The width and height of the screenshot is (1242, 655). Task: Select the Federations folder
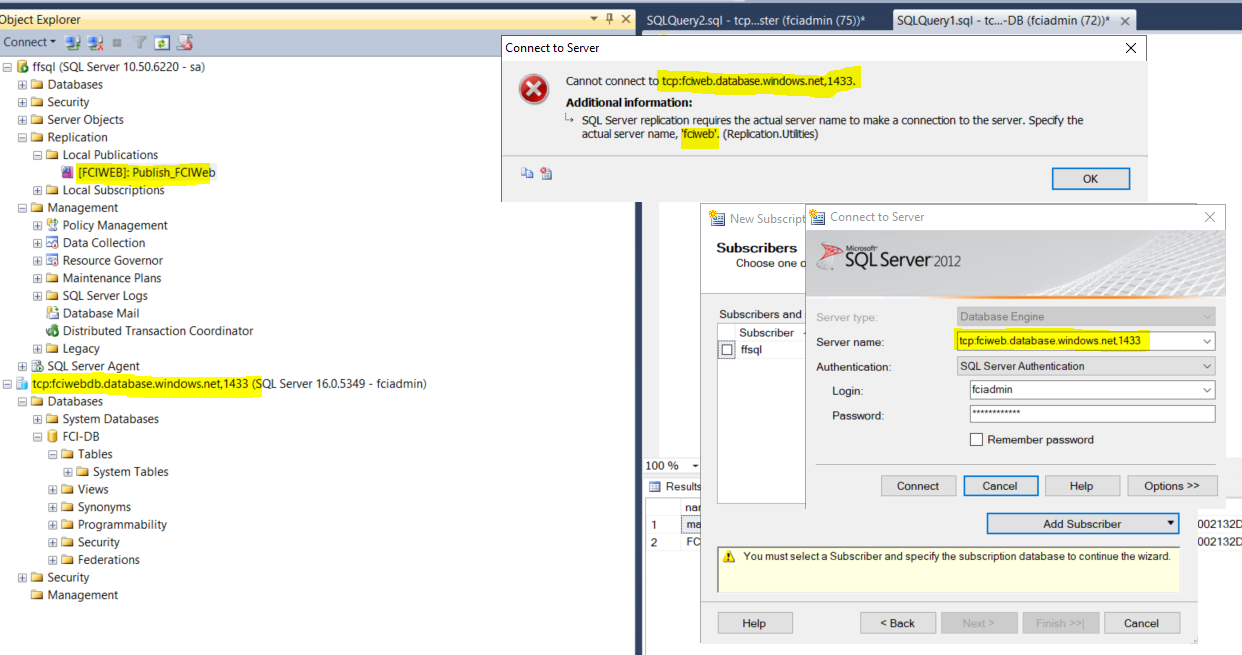click(109, 560)
